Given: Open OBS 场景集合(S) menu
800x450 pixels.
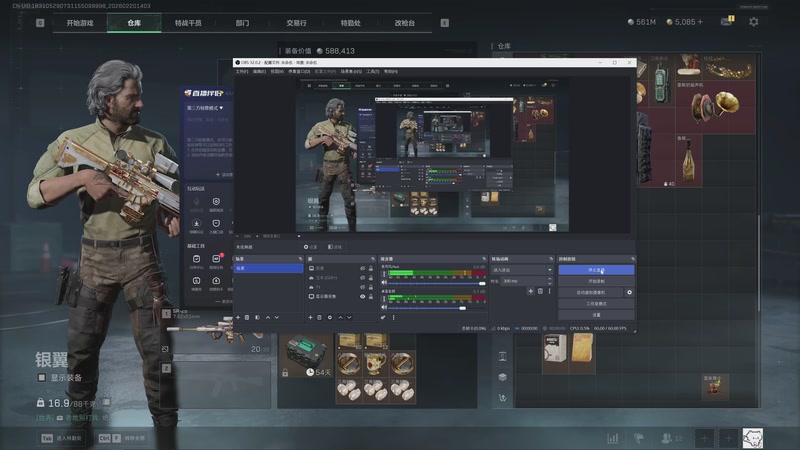Looking at the screenshot, I should (351, 71).
